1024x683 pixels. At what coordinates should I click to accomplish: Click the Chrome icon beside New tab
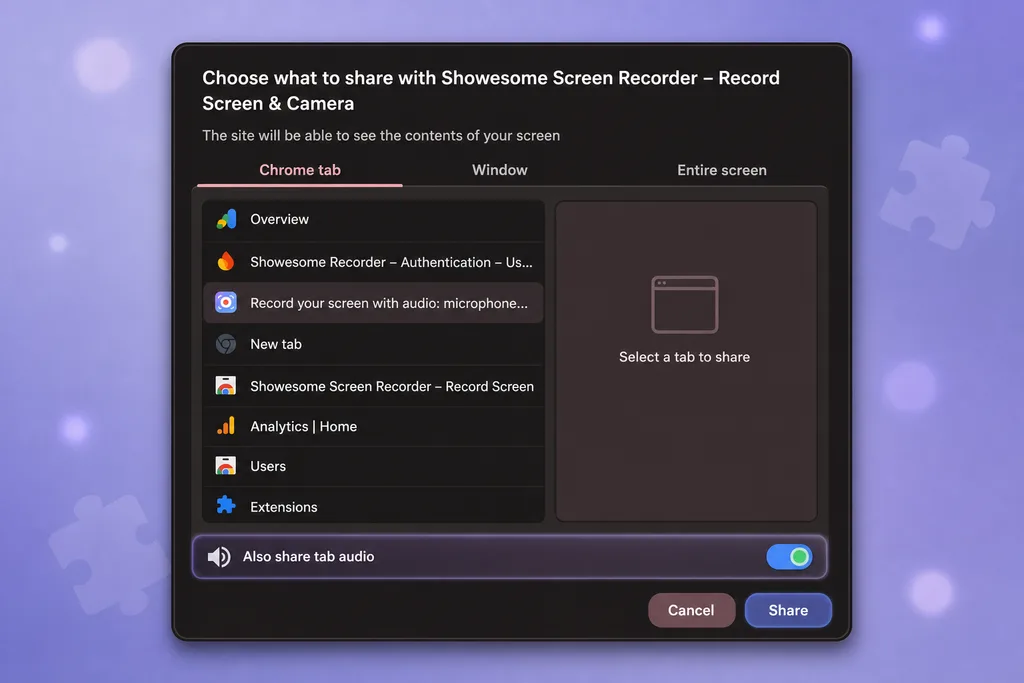coord(226,344)
